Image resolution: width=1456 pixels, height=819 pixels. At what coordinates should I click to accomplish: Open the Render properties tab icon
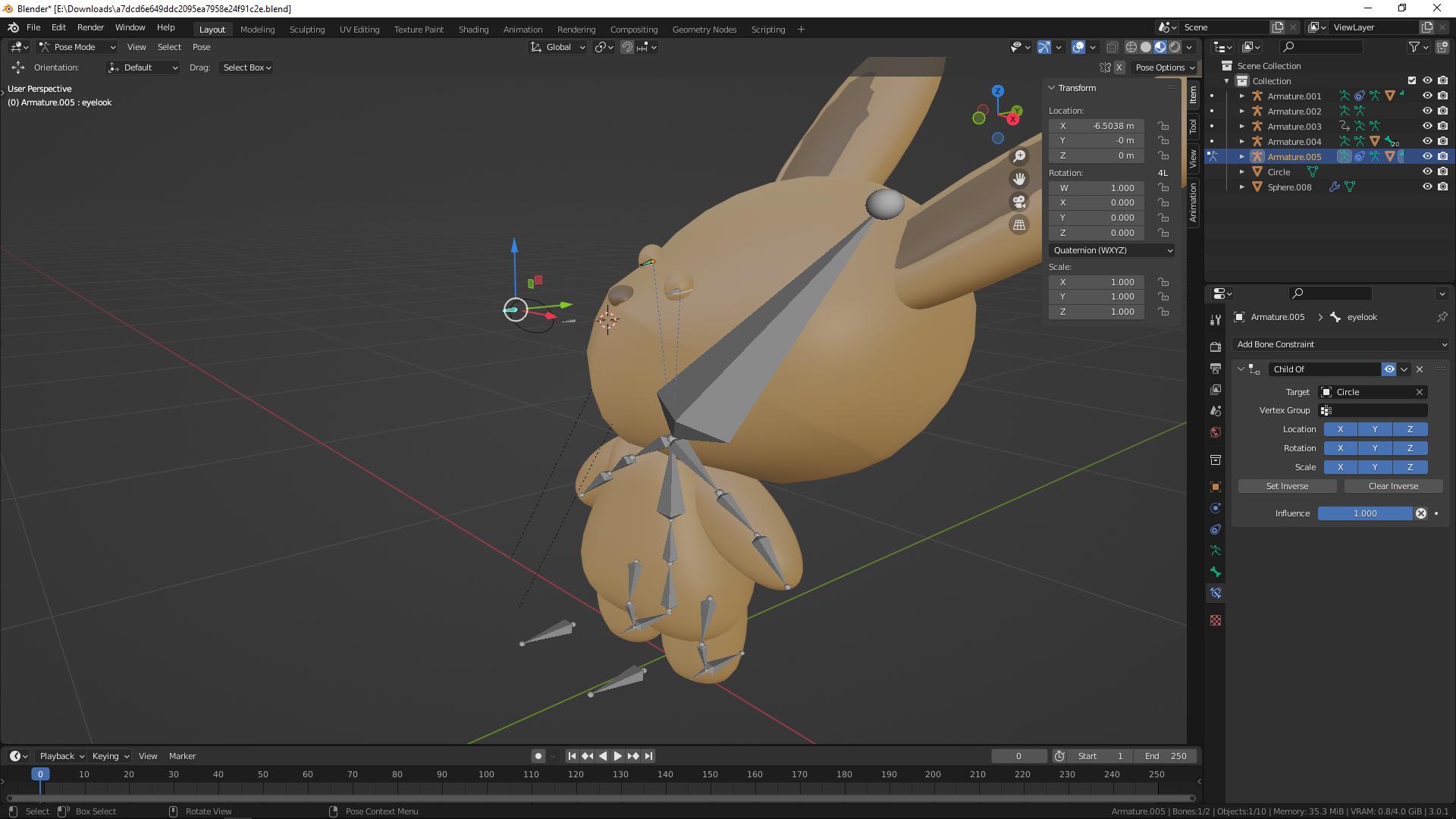tap(1216, 347)
